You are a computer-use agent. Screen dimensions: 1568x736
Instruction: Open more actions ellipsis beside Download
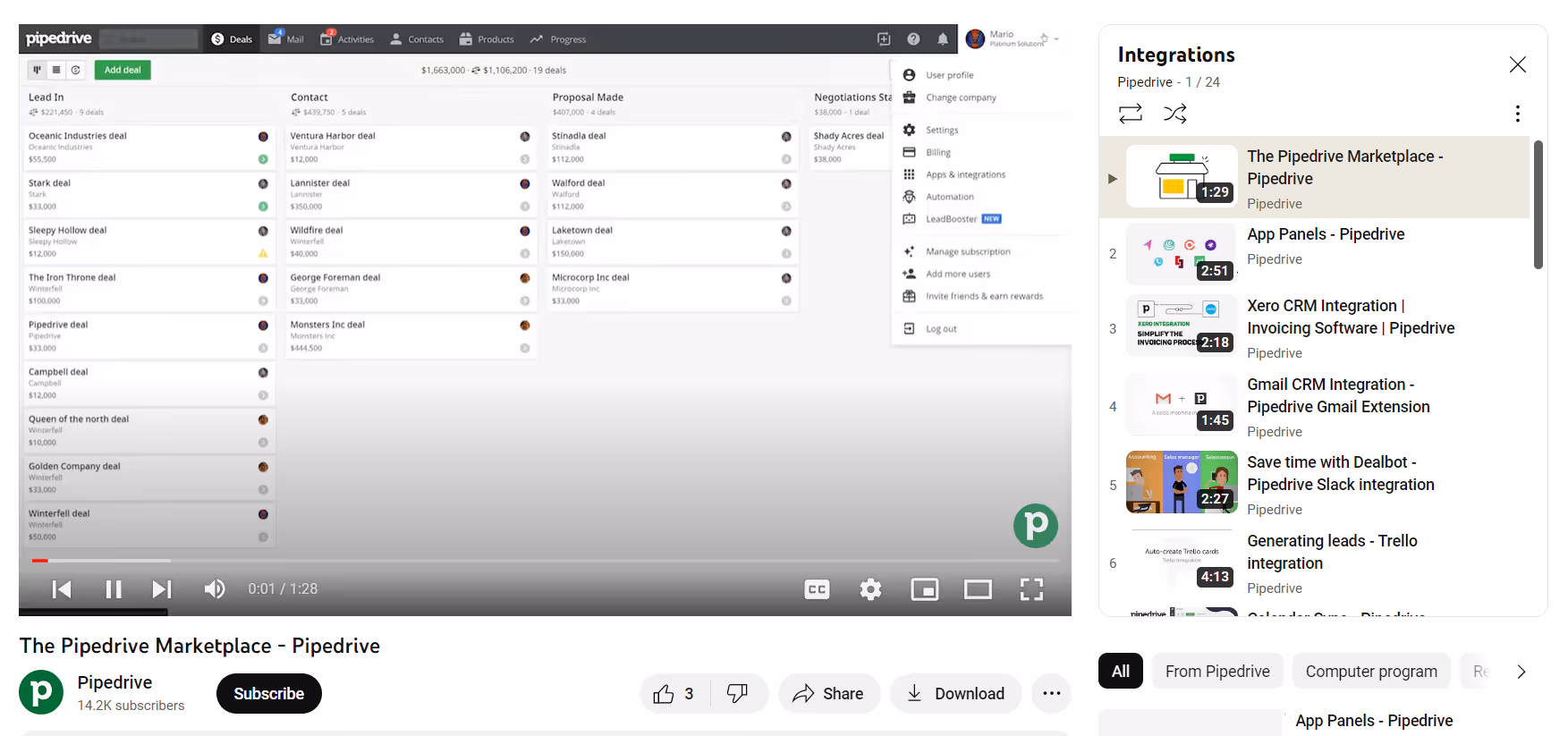click(x=1051, y=694)
